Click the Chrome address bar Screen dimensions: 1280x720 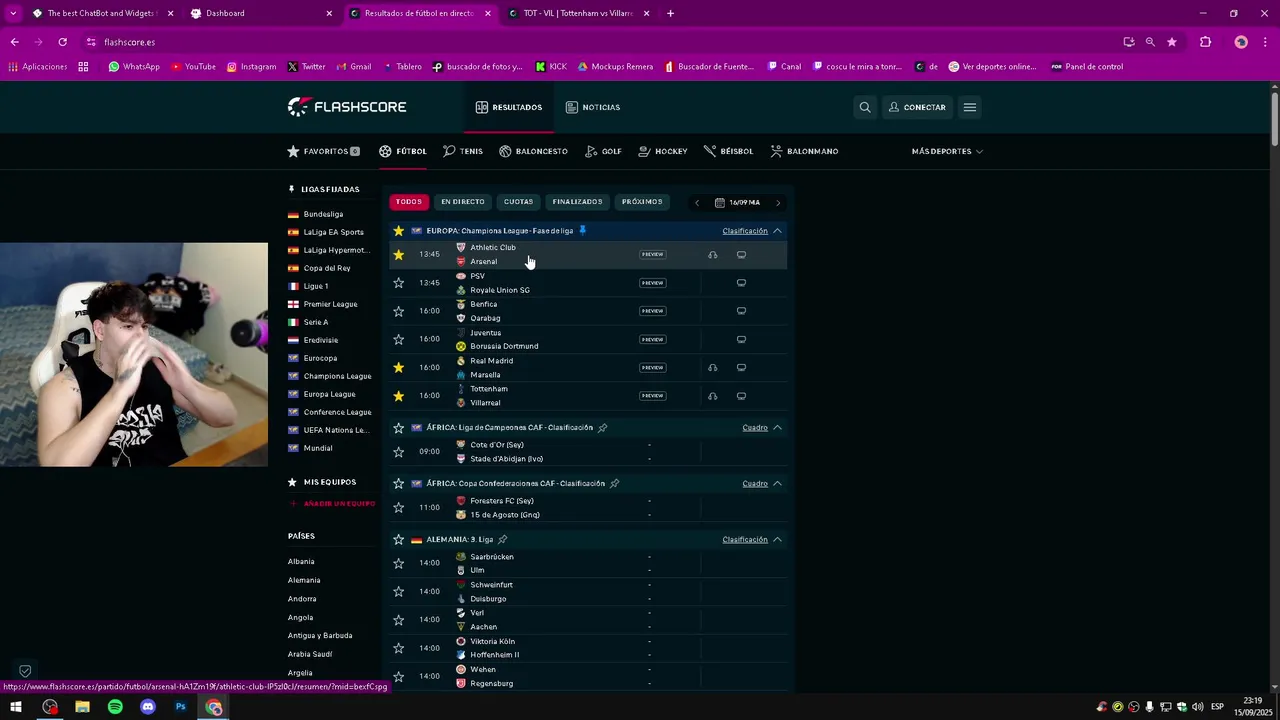click(600, 42)
